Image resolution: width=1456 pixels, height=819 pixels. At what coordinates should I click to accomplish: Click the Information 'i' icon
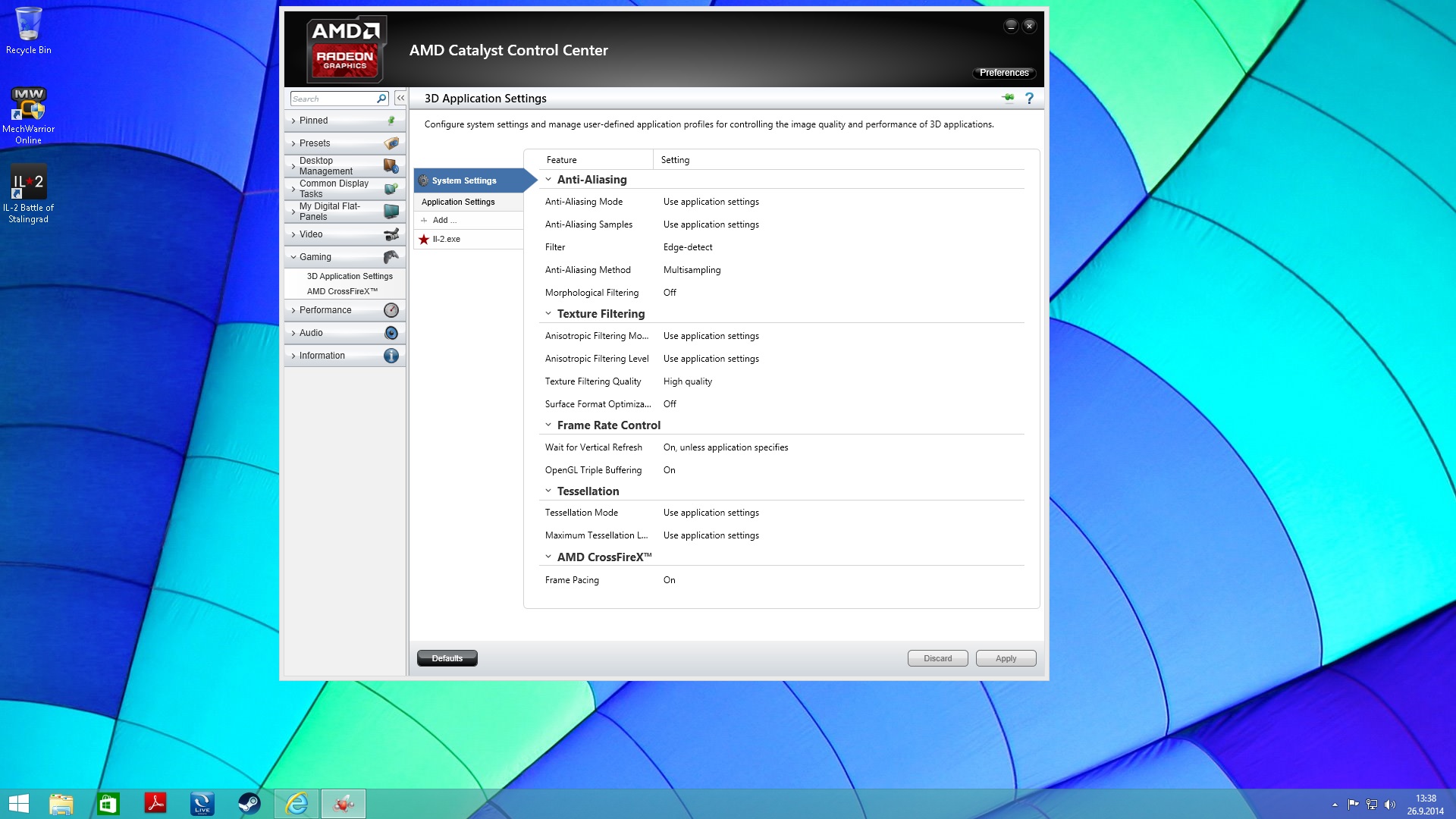(x=391, y=356)
